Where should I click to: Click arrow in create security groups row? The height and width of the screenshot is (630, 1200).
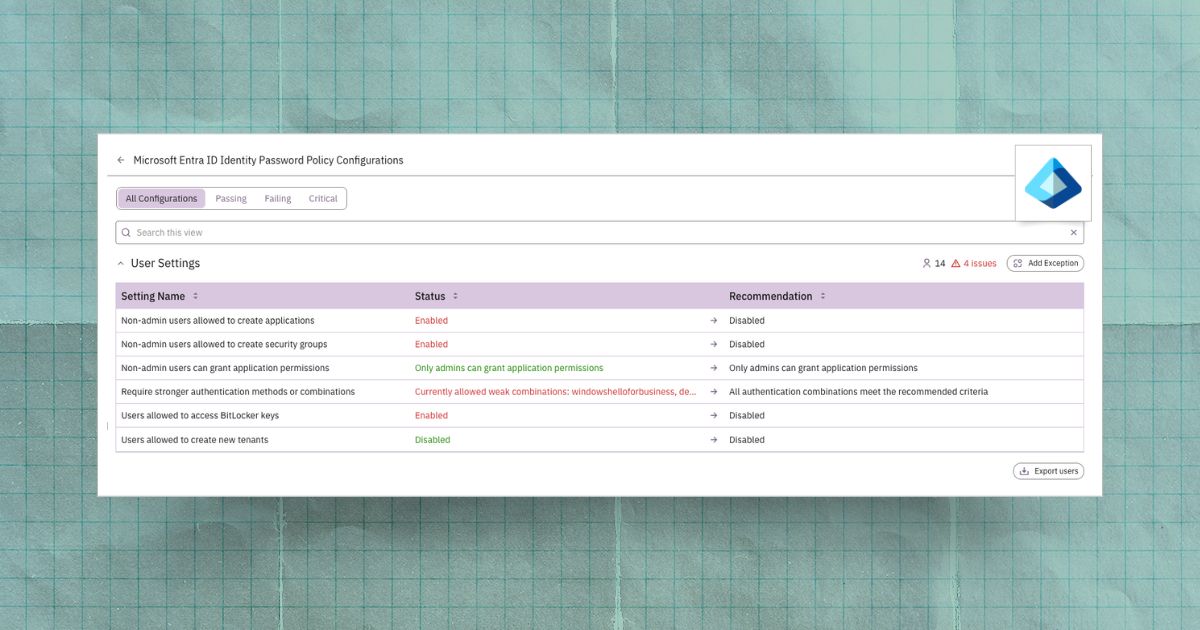click(x=713, y=344)
